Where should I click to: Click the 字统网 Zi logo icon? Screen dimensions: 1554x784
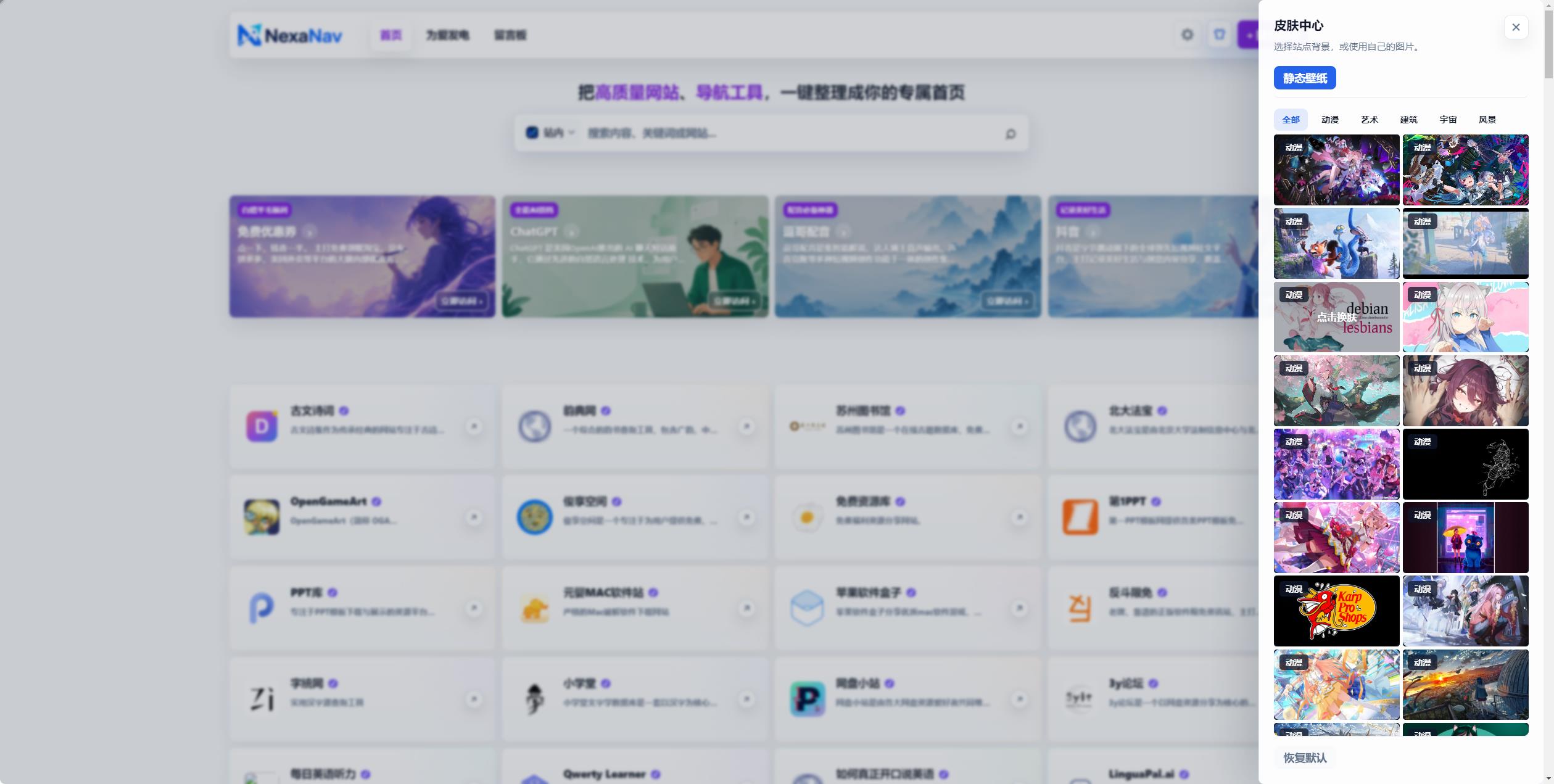point(262,699)
